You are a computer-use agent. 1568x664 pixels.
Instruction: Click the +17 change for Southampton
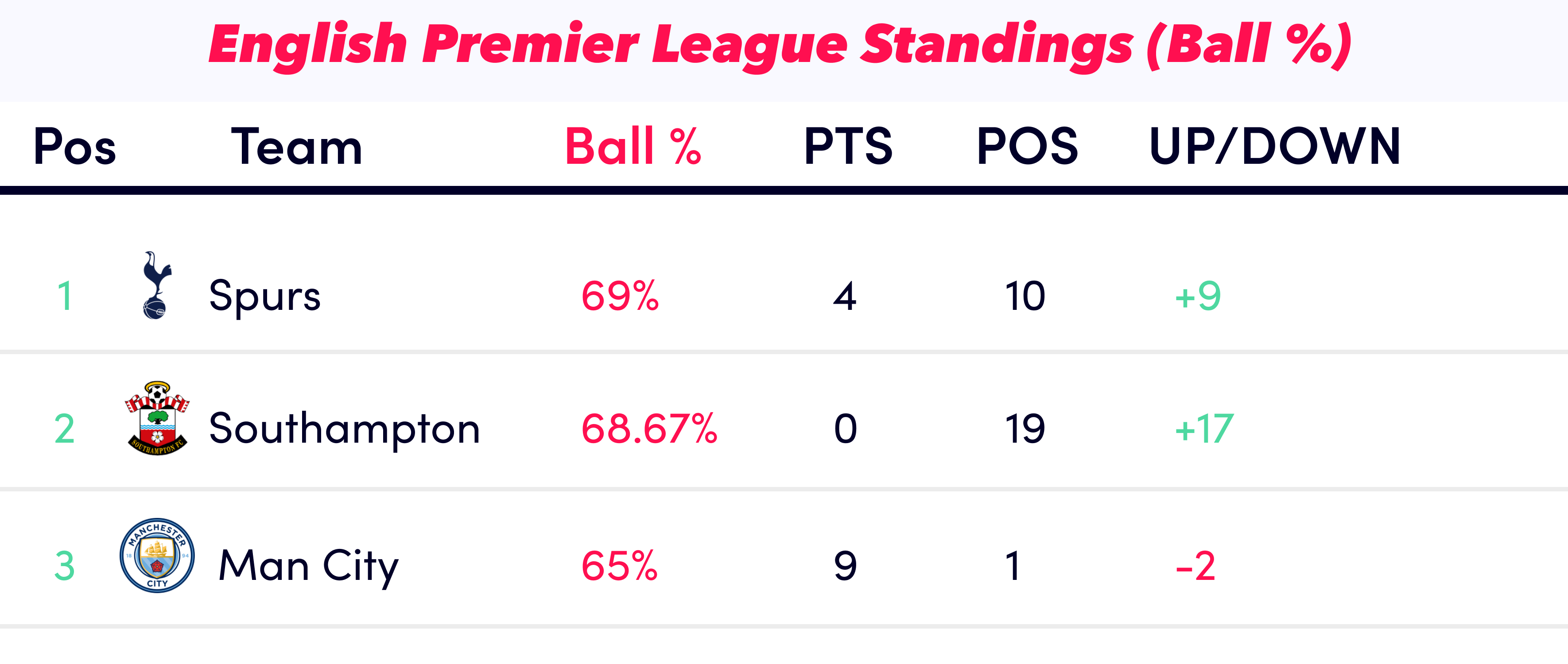click(x=1204, y=429)
